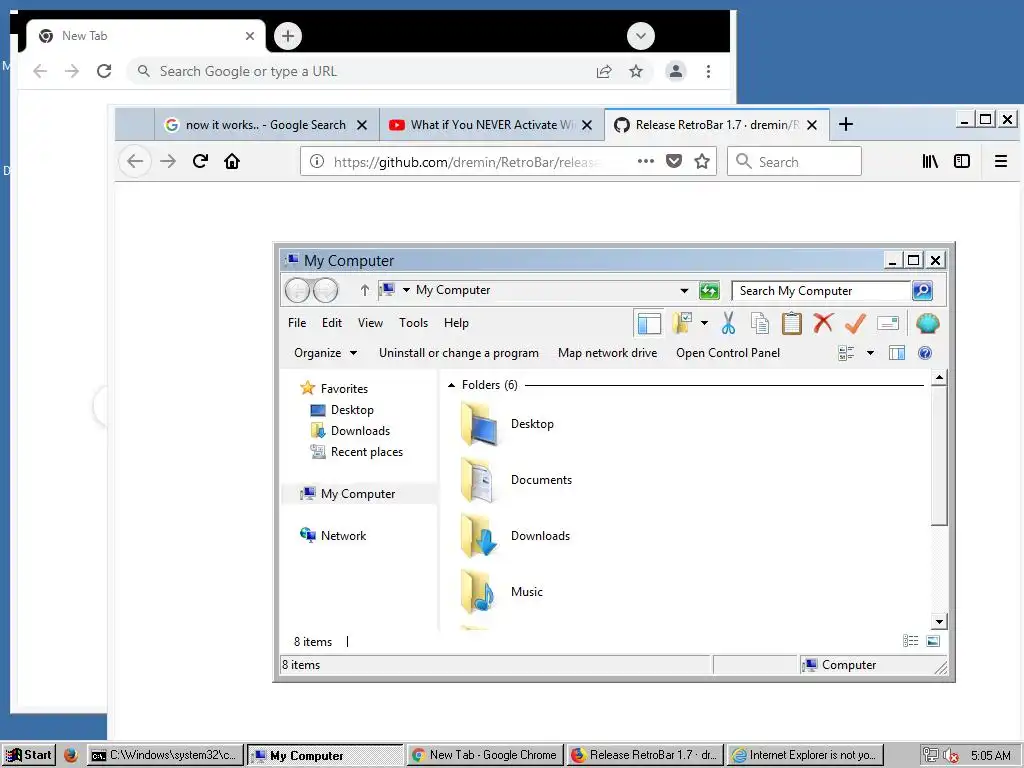Open the Tools menu
Viewport: 1024px width, 768px height.
click(413, 323)
